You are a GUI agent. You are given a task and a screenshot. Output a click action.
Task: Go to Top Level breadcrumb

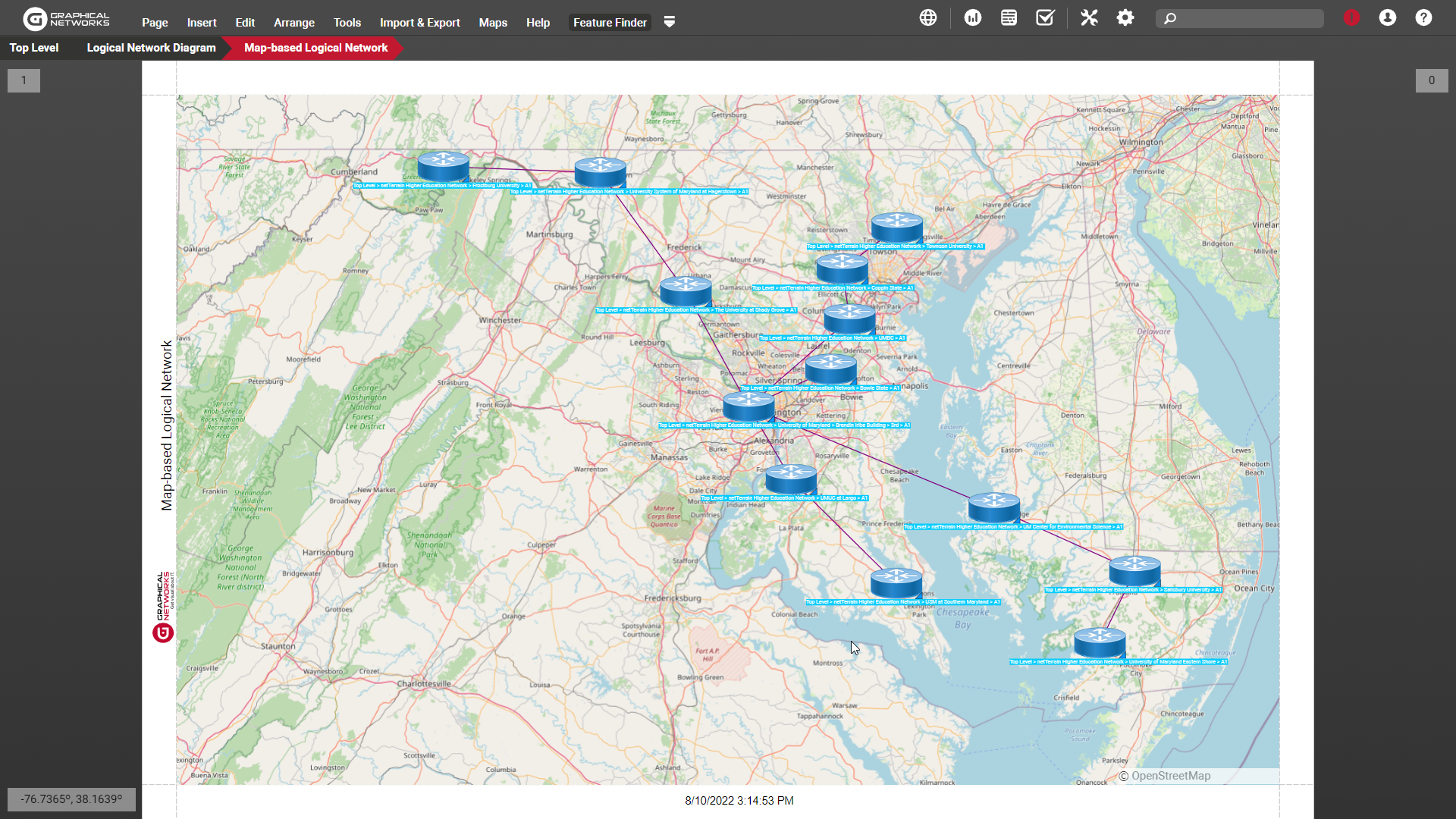34,47
